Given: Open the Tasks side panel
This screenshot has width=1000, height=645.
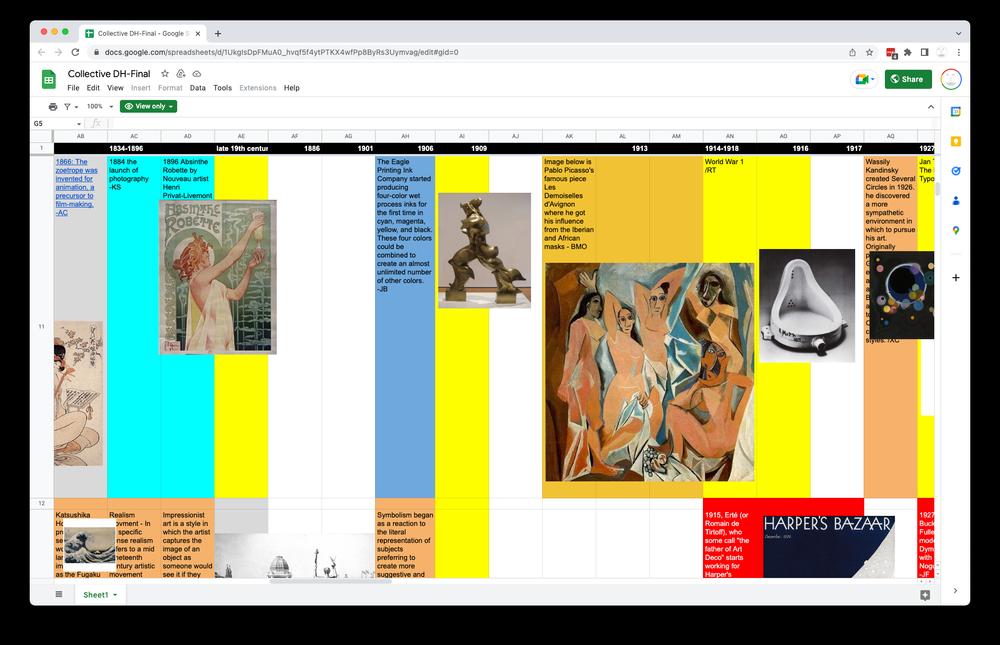Looking at the screenshot, I should click(955, 171).
